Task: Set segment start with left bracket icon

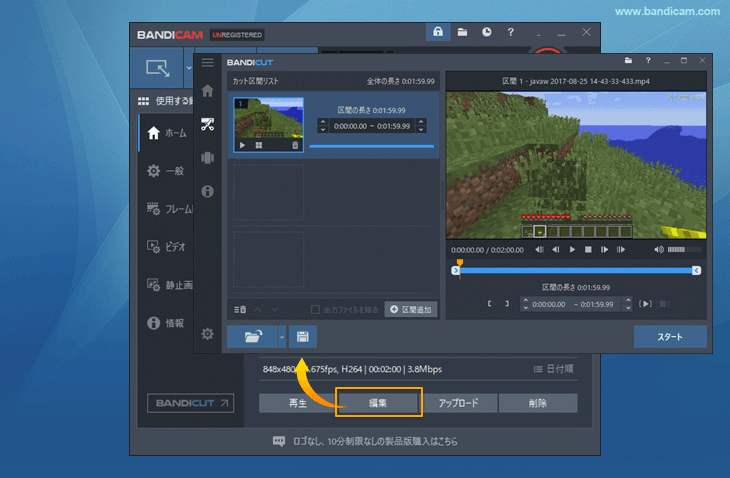Action: click(x=489, y=303)
